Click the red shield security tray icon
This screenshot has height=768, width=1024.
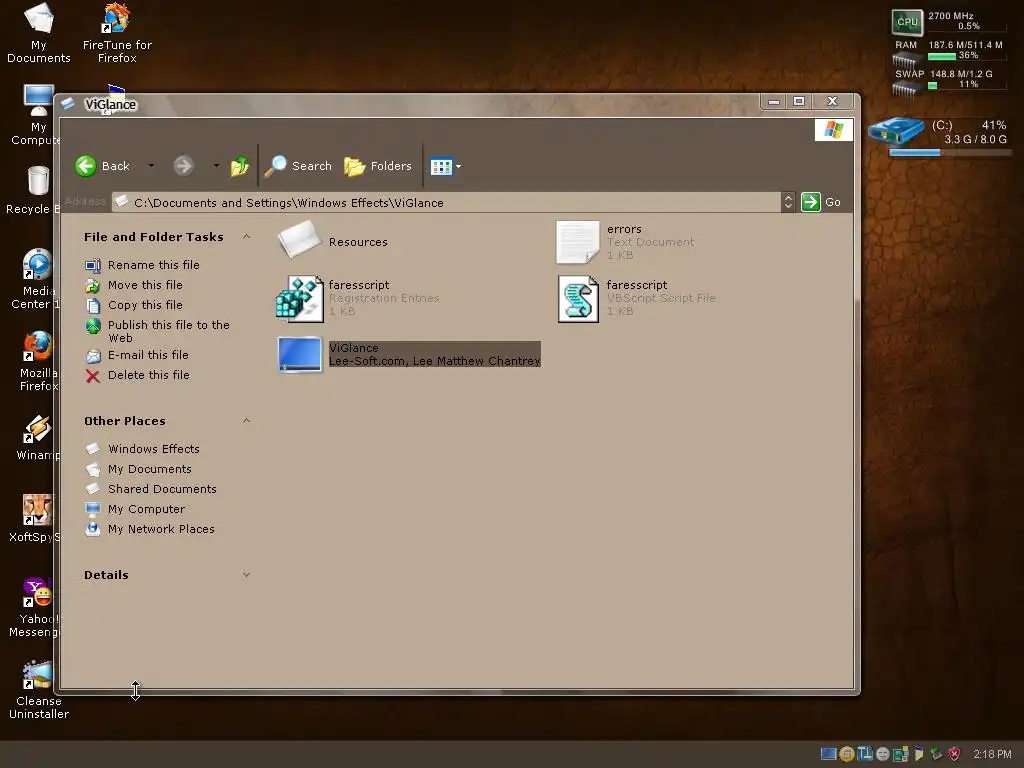[x=954, y=754]
